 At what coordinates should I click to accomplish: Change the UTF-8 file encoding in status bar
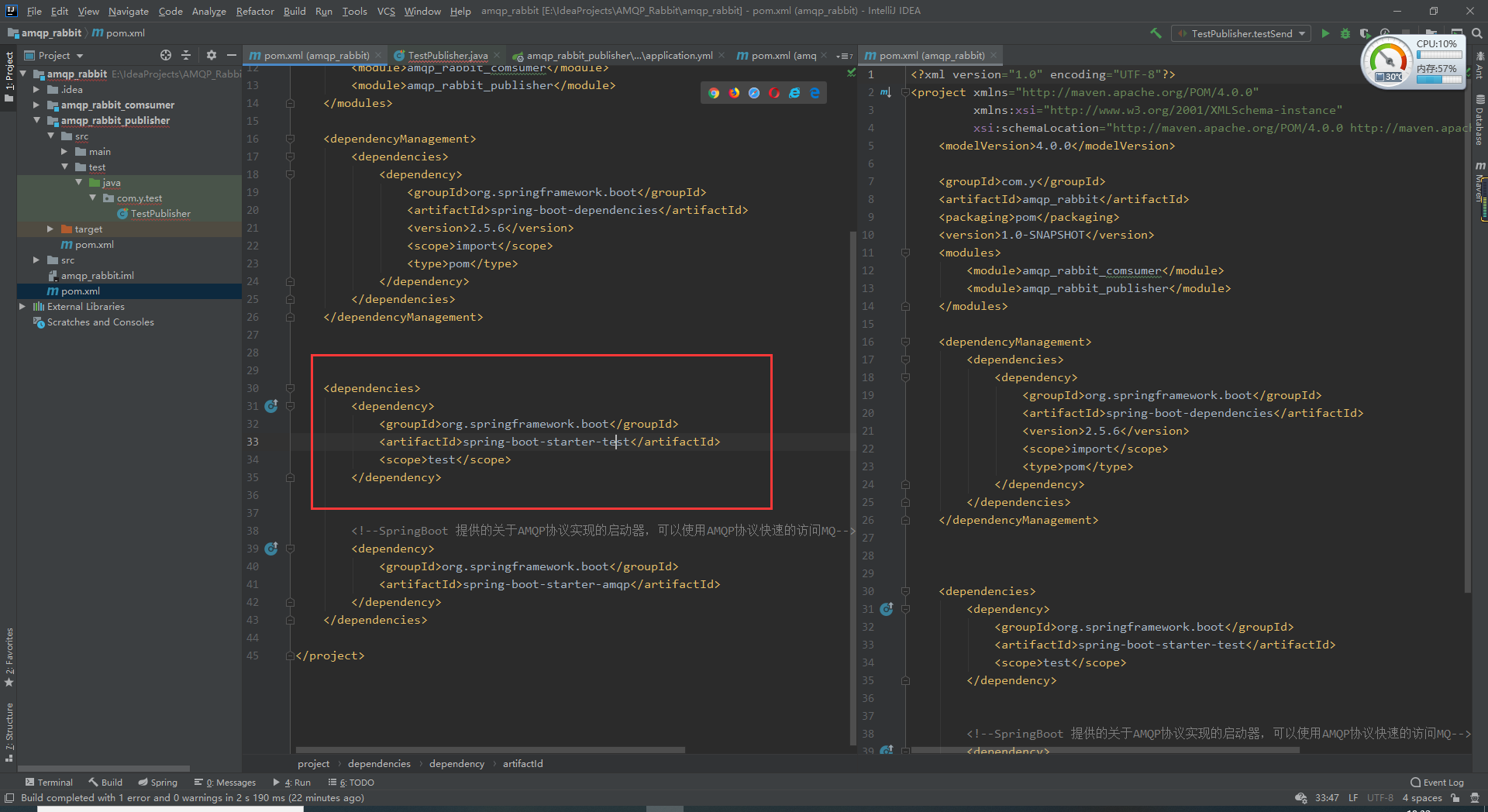(x=1379, y=797)
